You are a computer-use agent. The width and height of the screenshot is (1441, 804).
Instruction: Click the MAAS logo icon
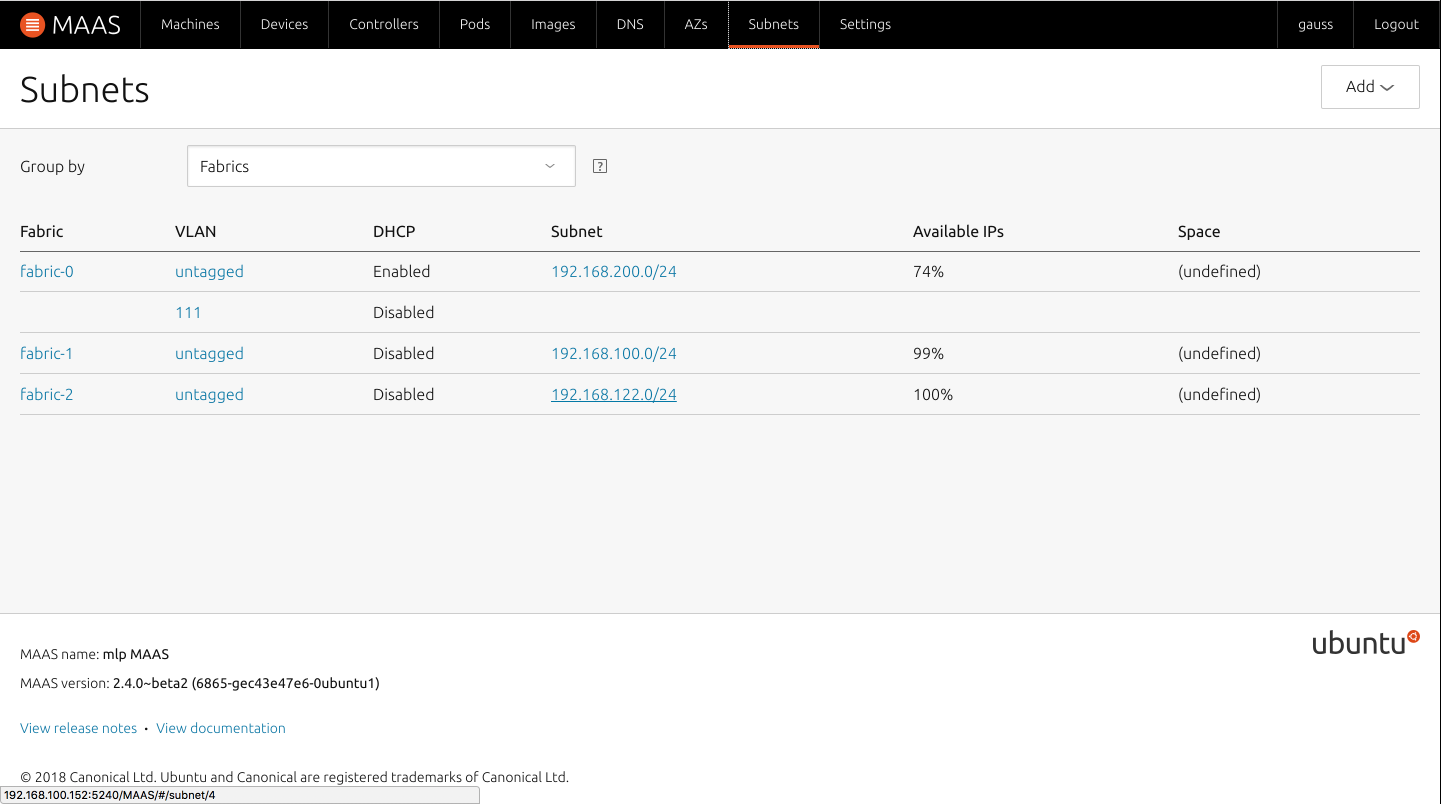coord(32,24)
